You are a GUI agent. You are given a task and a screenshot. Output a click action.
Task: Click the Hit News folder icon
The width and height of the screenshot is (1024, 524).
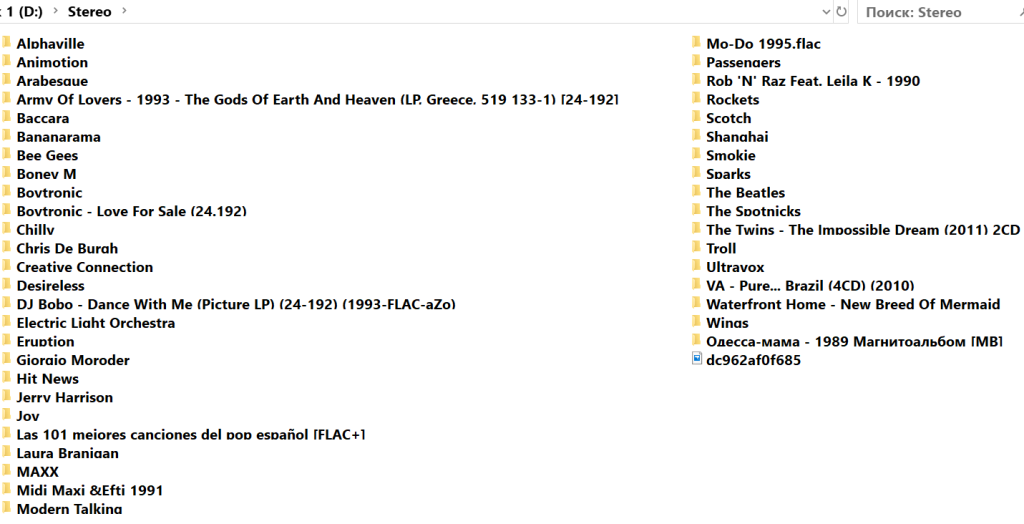(6, 378)
